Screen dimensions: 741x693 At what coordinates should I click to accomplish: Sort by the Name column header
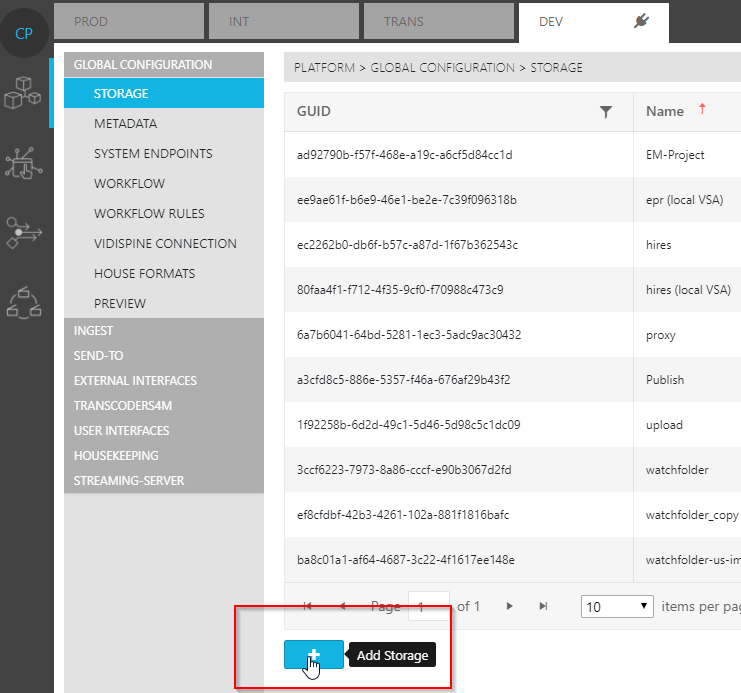[665, 112]
